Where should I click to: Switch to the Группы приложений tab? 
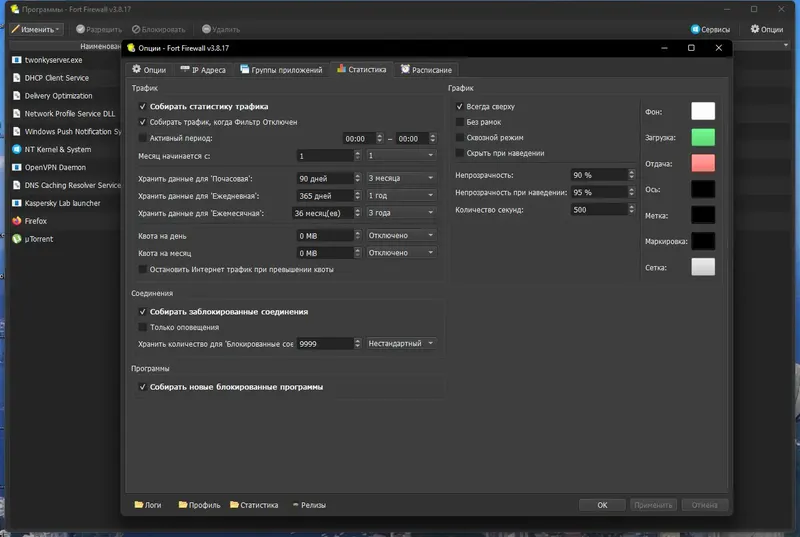pos(281,70)
